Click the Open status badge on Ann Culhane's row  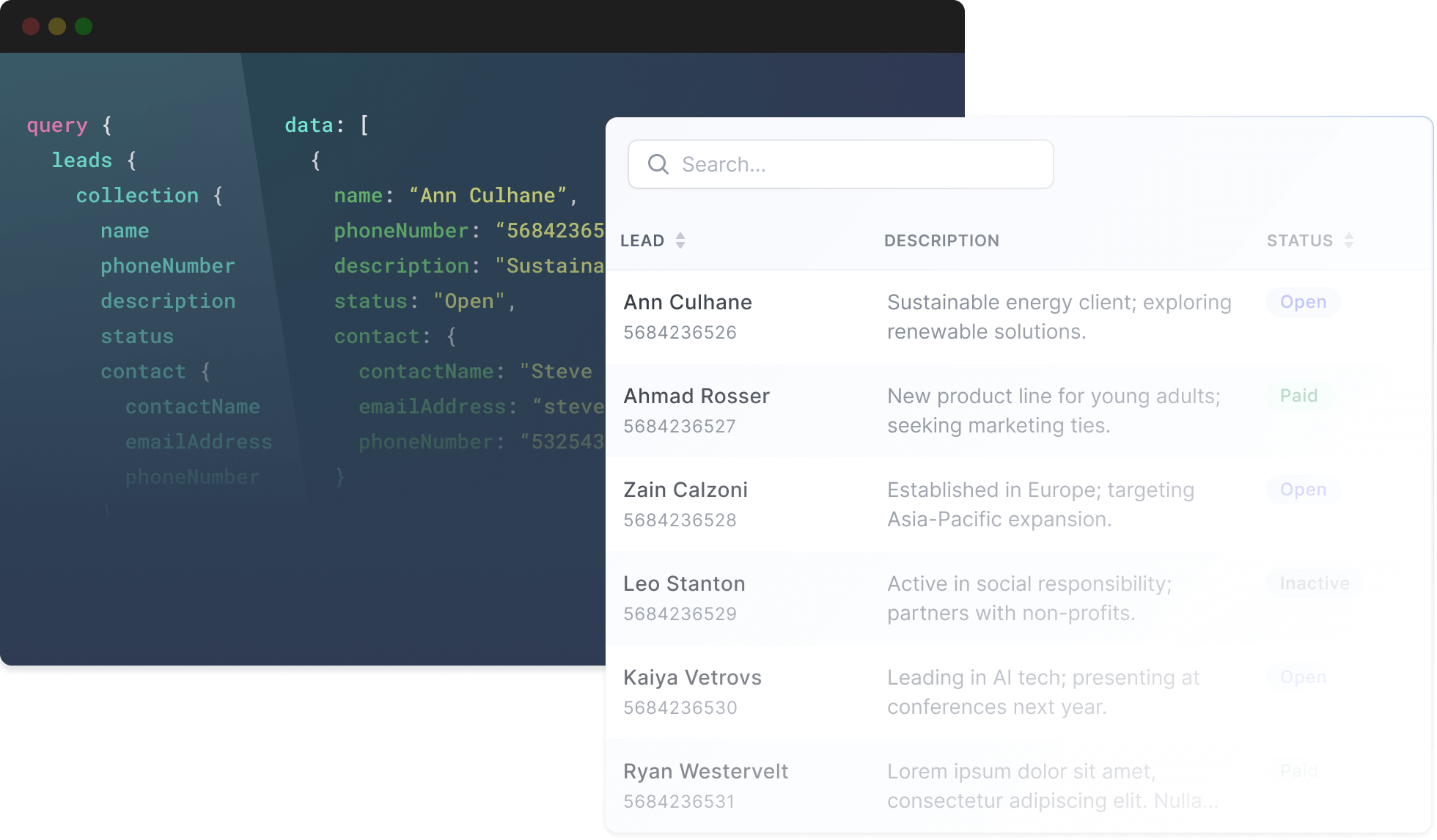pyautogui.click(x=1303, y=301)
